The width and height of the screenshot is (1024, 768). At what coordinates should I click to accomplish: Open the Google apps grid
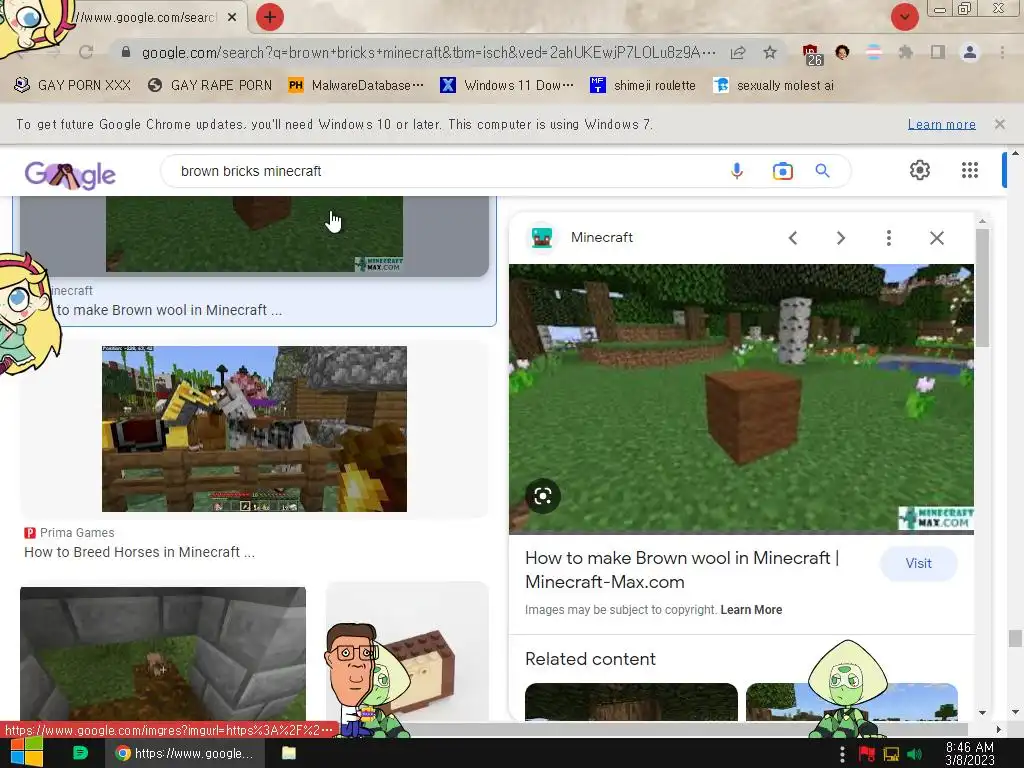pyautogui.click(x=970, y=170)
